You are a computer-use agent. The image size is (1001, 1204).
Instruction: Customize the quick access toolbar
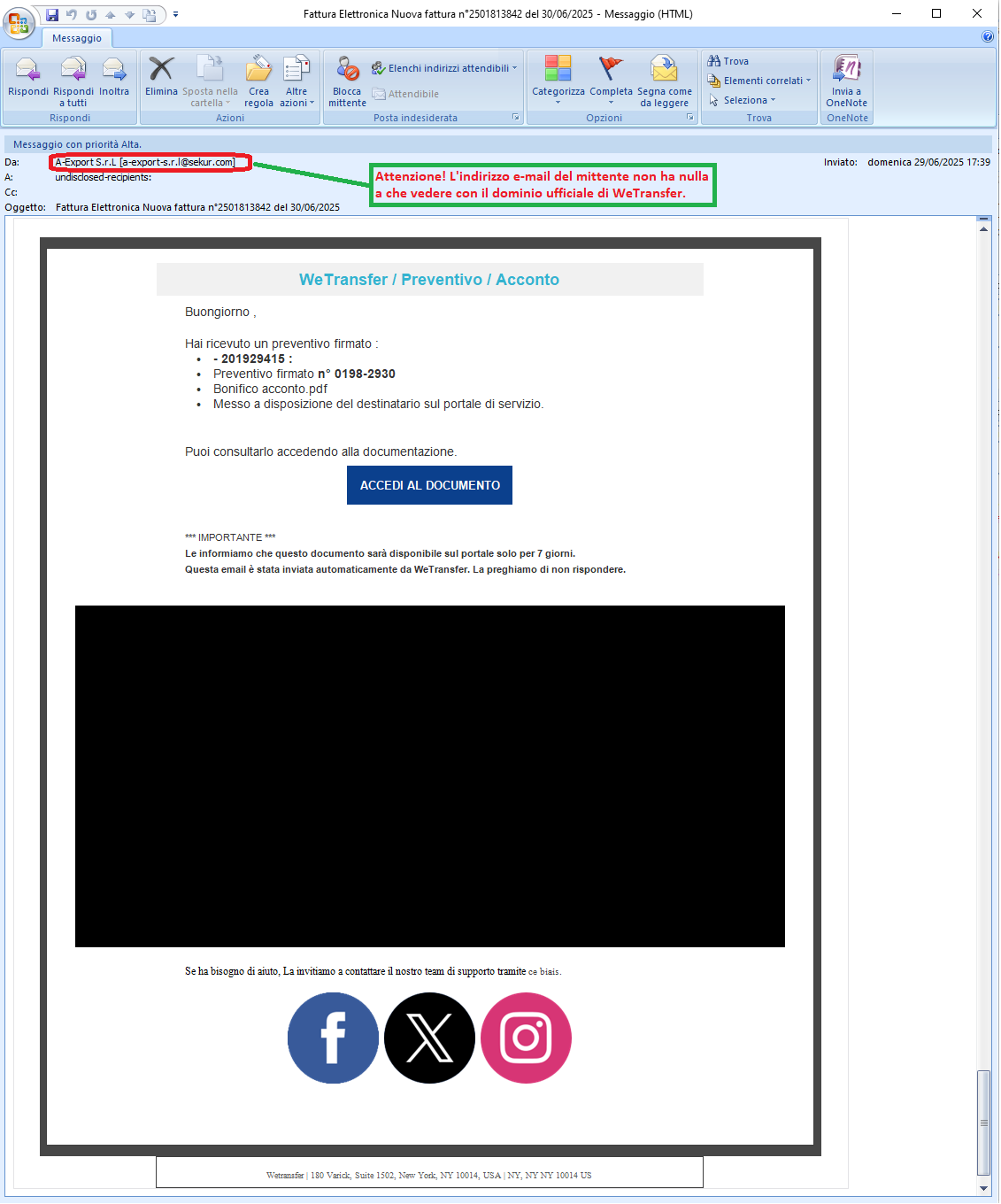pyautogui.click(x=175, y=14)
